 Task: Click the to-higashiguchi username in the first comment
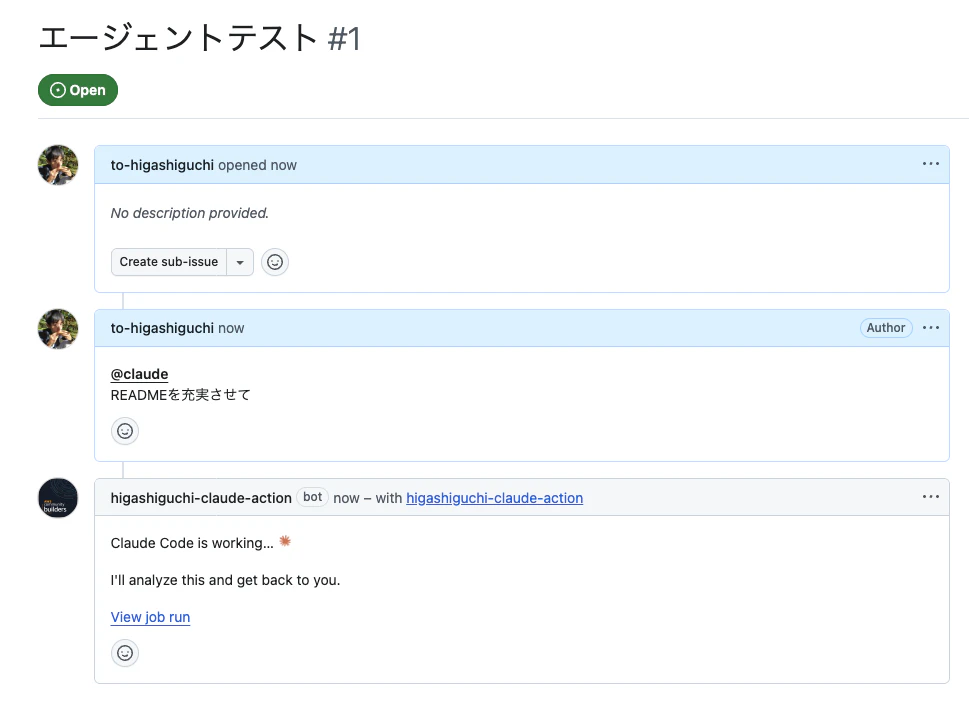coord(162,164)
